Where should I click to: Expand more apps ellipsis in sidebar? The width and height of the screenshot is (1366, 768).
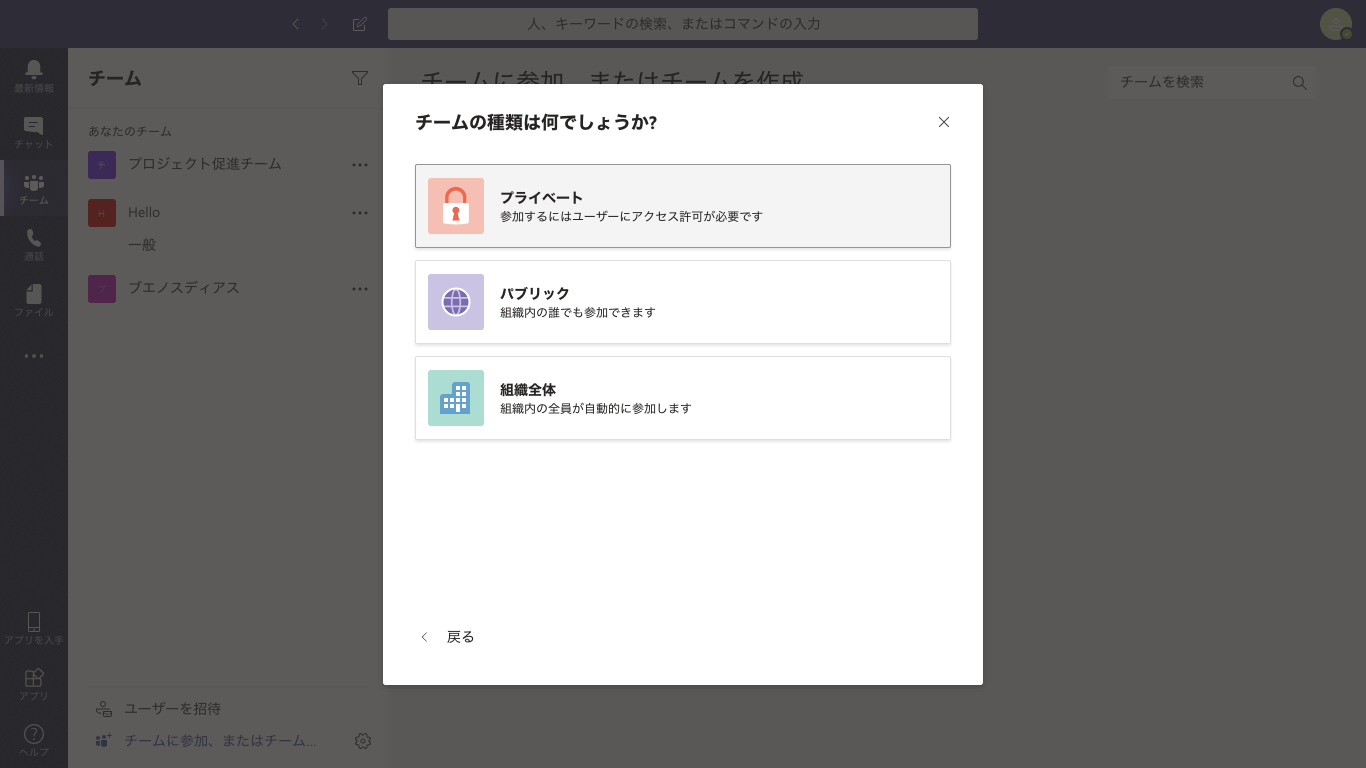coord(34,355)
